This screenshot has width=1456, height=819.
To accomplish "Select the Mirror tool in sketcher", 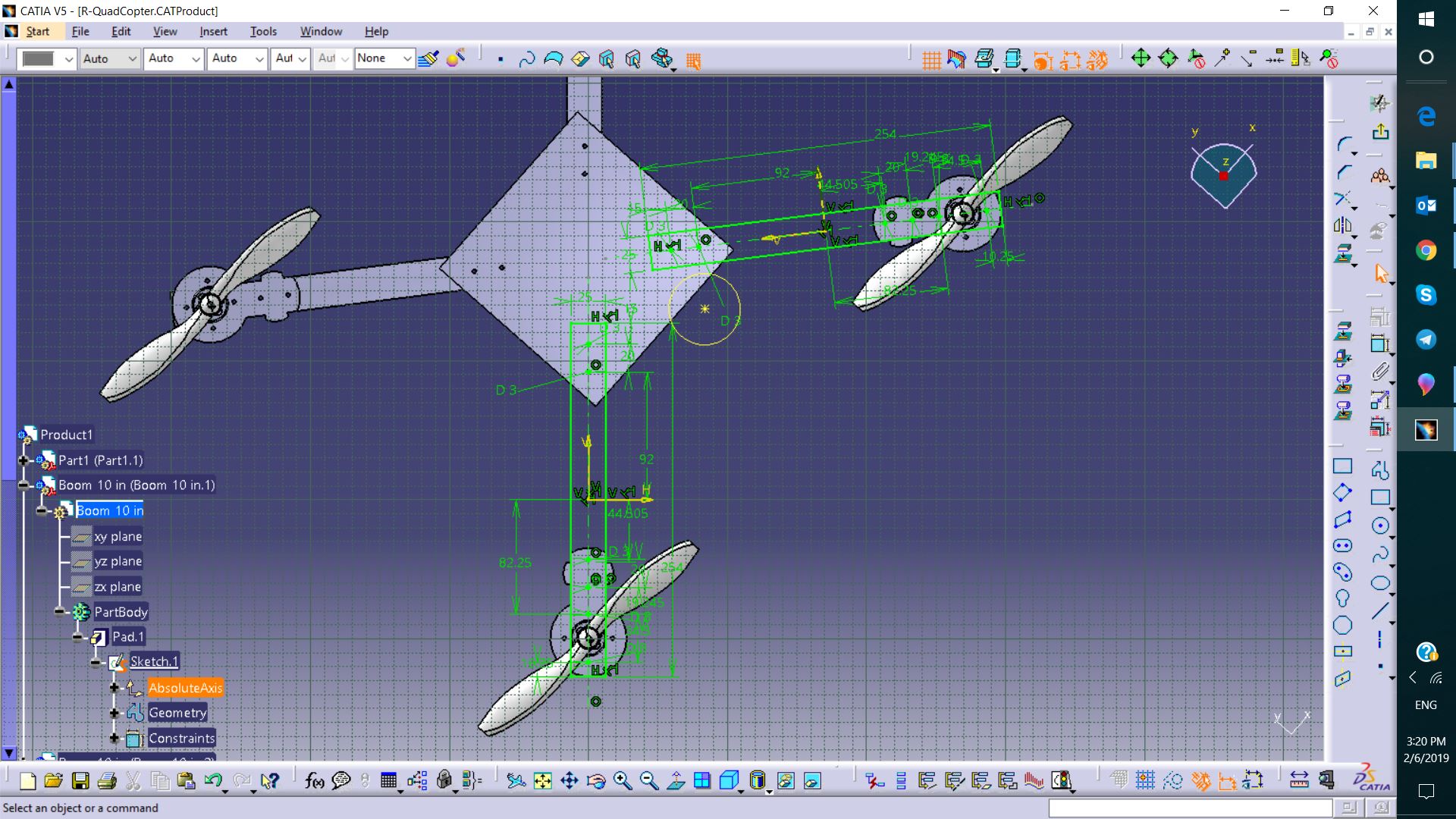I will 1342,225.
